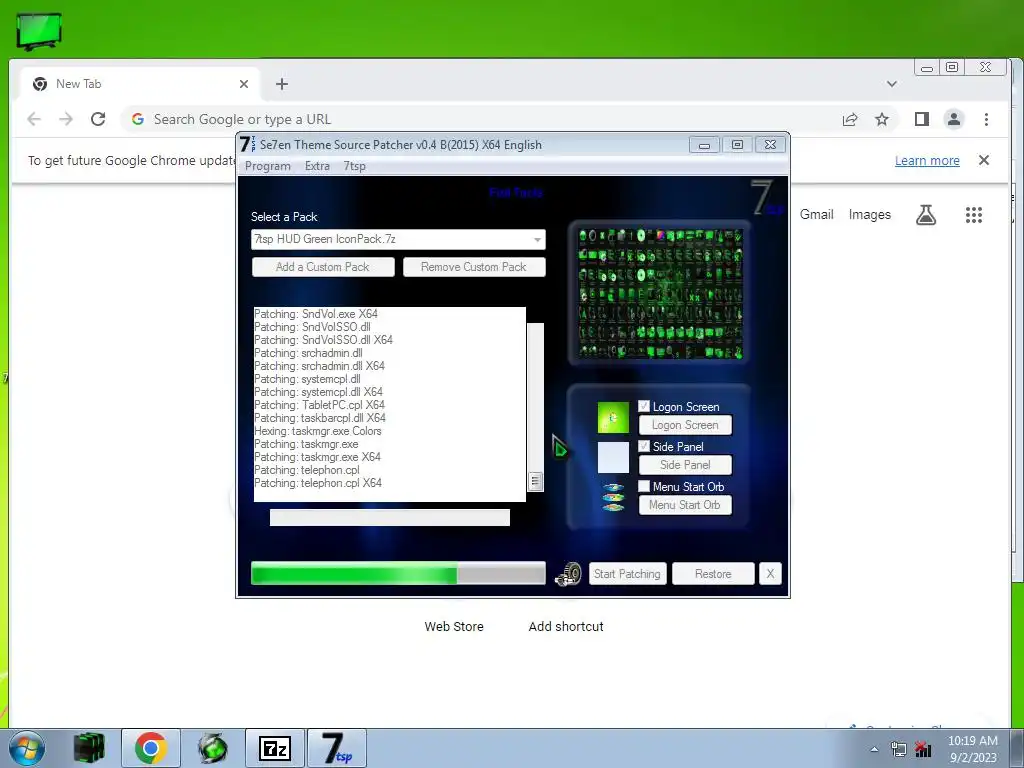This screenshot has height=768, width=1024.
Task: Share this page in Chrome
Action: point(850,120)
